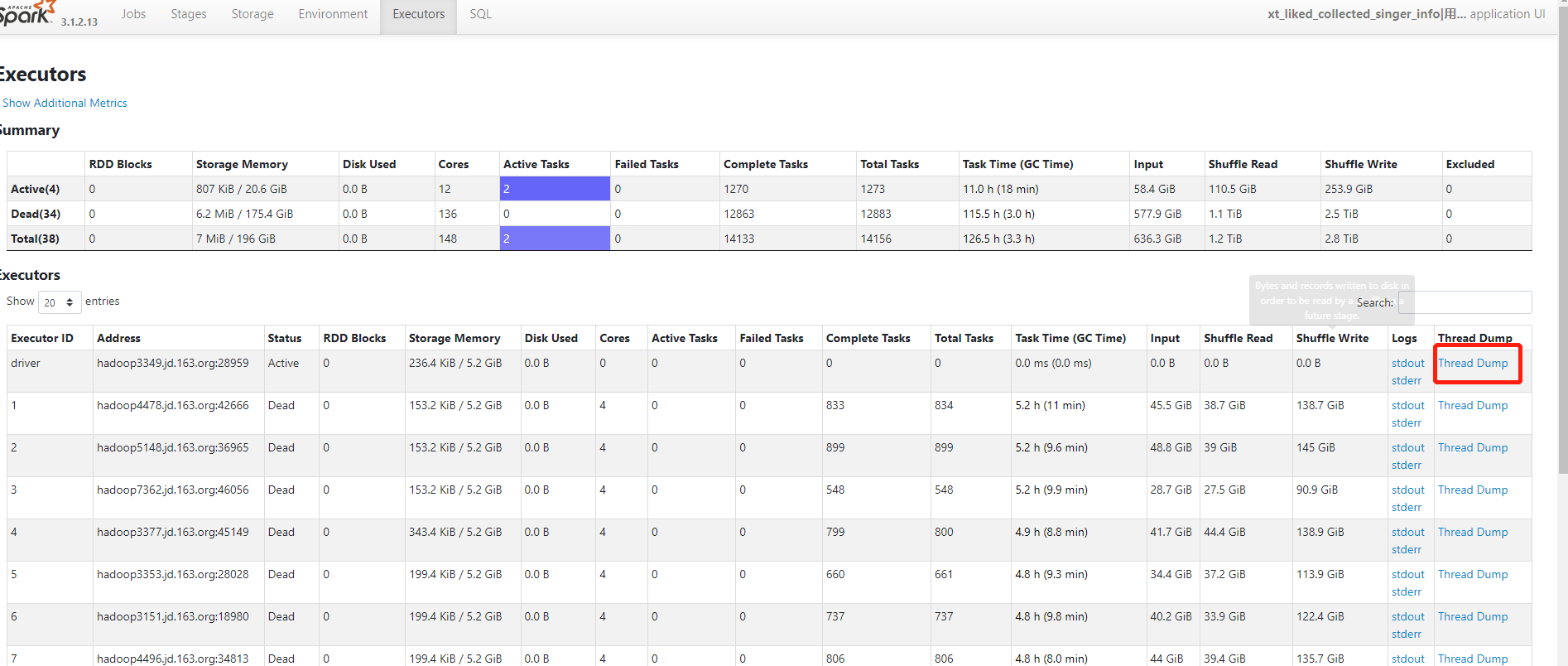
Task: Sort executors by Shuffle Write column
Action: tap(1332, 338)
